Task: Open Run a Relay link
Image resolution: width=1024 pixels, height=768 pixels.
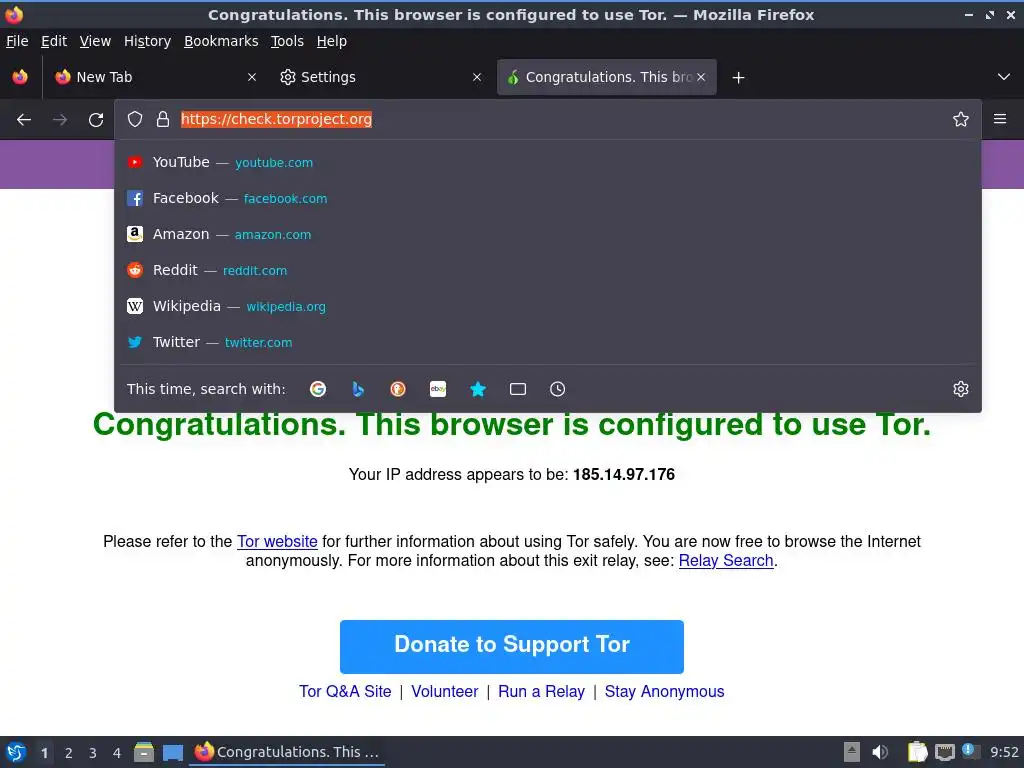Action: [x=541, y=692]
